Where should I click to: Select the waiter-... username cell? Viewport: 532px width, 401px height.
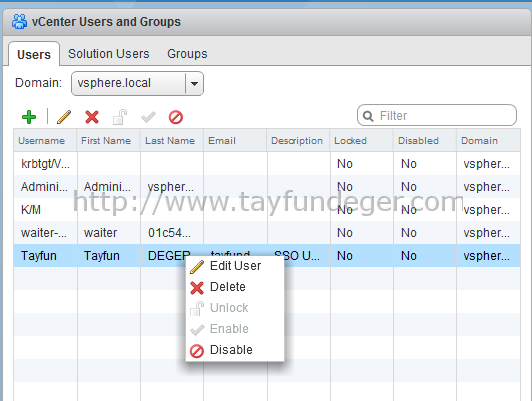[x=45, y=233]
